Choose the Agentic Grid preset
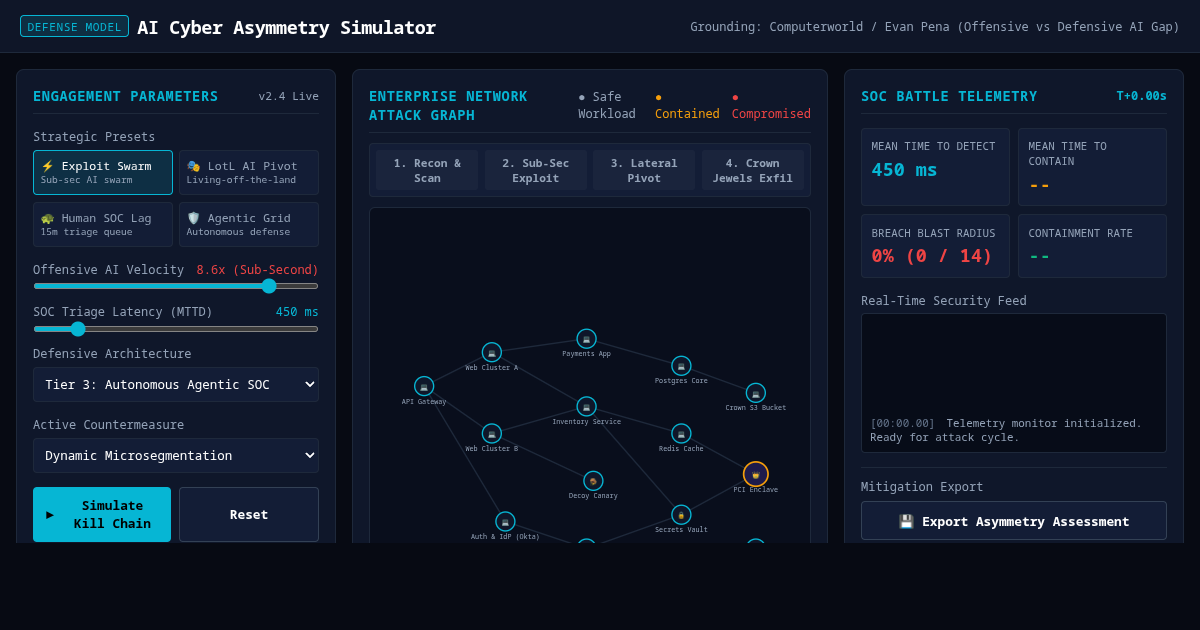This screenshot has width=1200, height=630. click(x=249, y=224)
